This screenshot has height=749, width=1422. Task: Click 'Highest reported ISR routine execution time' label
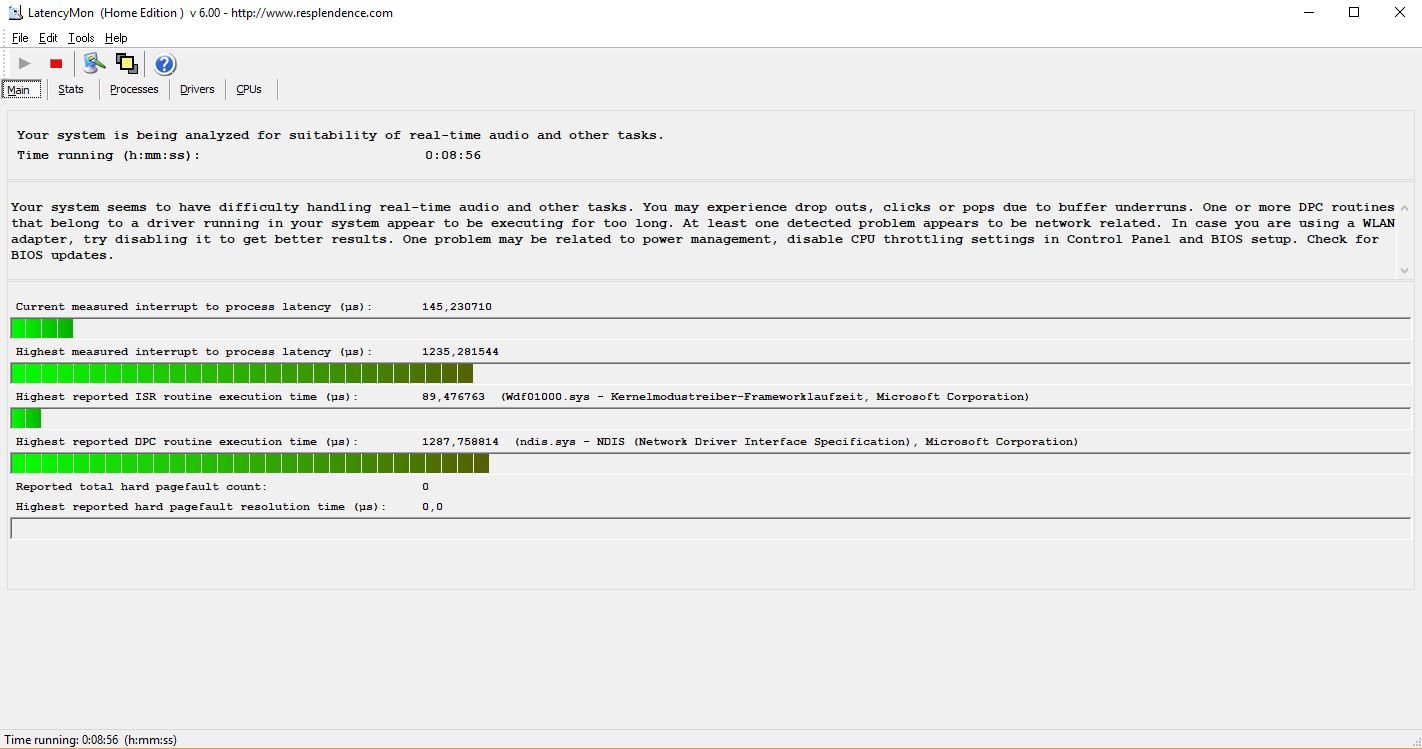pyautogui.click(x=187, y=397)
